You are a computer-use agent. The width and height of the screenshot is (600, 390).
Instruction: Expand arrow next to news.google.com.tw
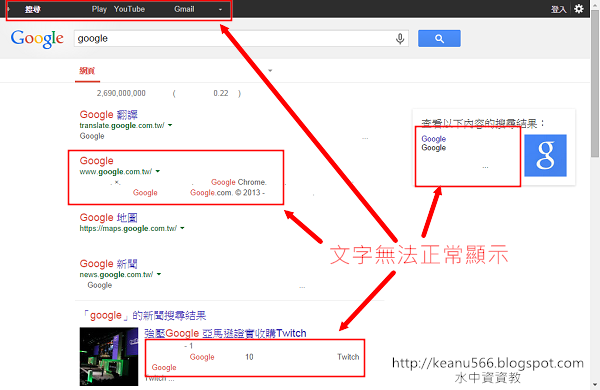coord(159,274)
